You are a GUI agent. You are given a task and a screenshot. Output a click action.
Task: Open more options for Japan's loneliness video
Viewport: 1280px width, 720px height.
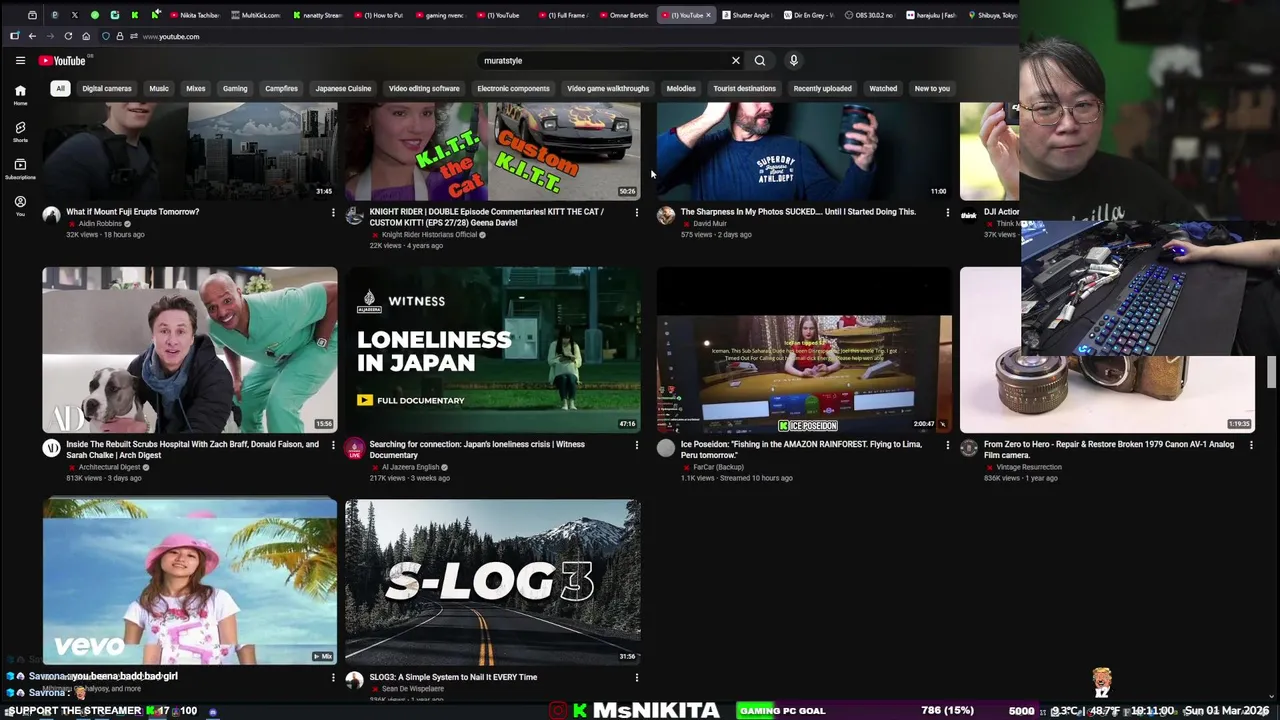[636, 445]
